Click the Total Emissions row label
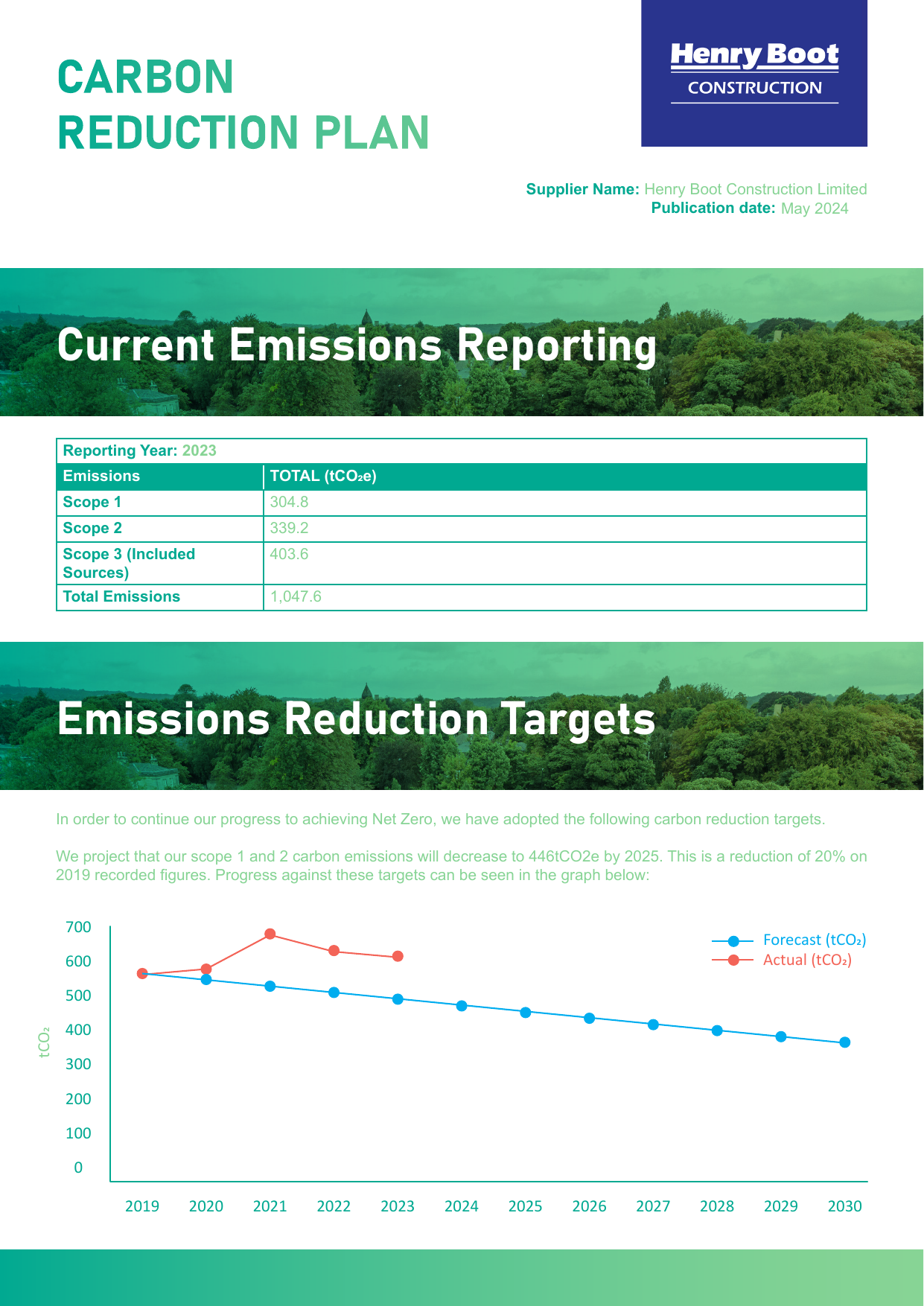This screenshot has width=924, height=1306. (121, 597)
